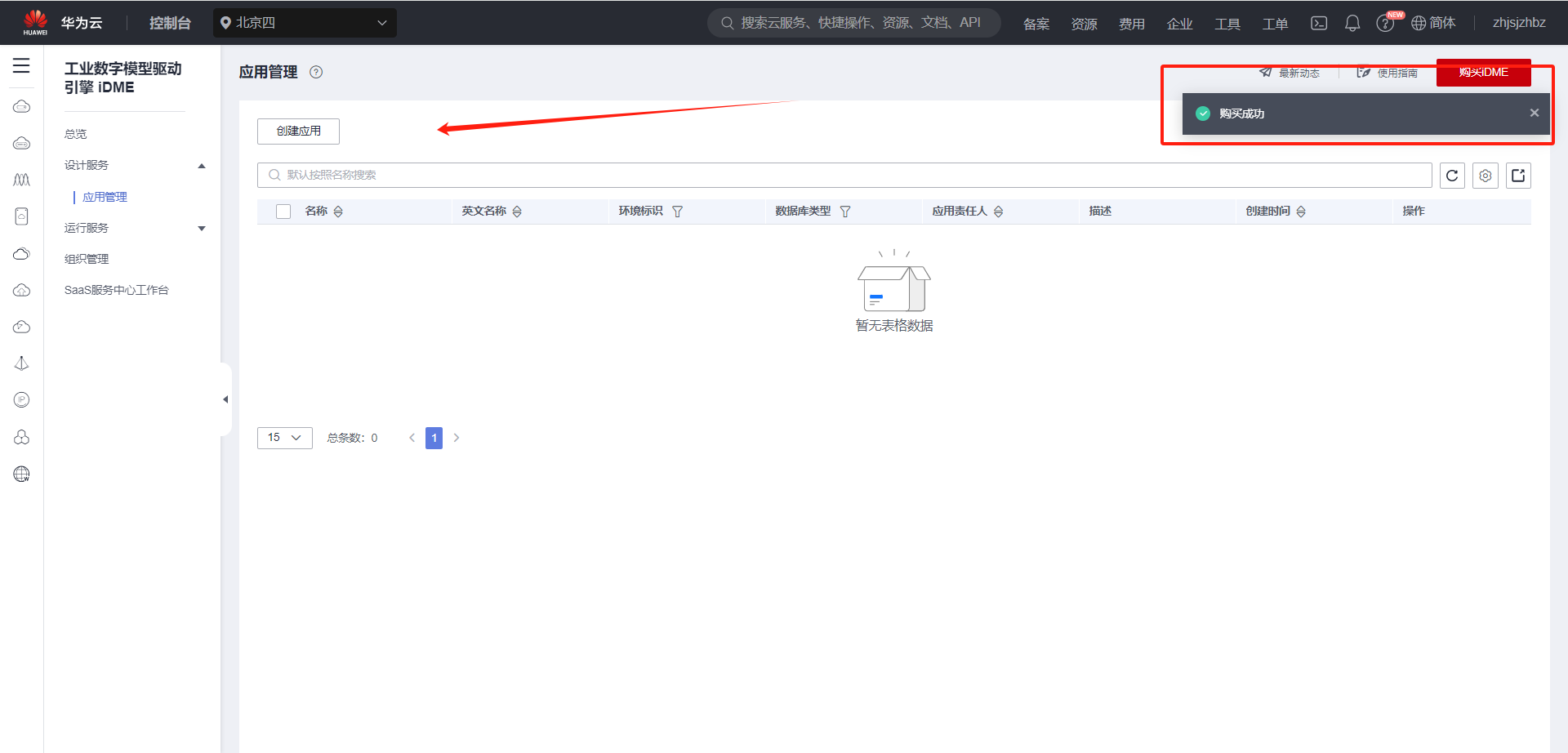Go to 总览 in the side navigation
The width and height of the screenshot is (1568, 753).
[76, 134]
